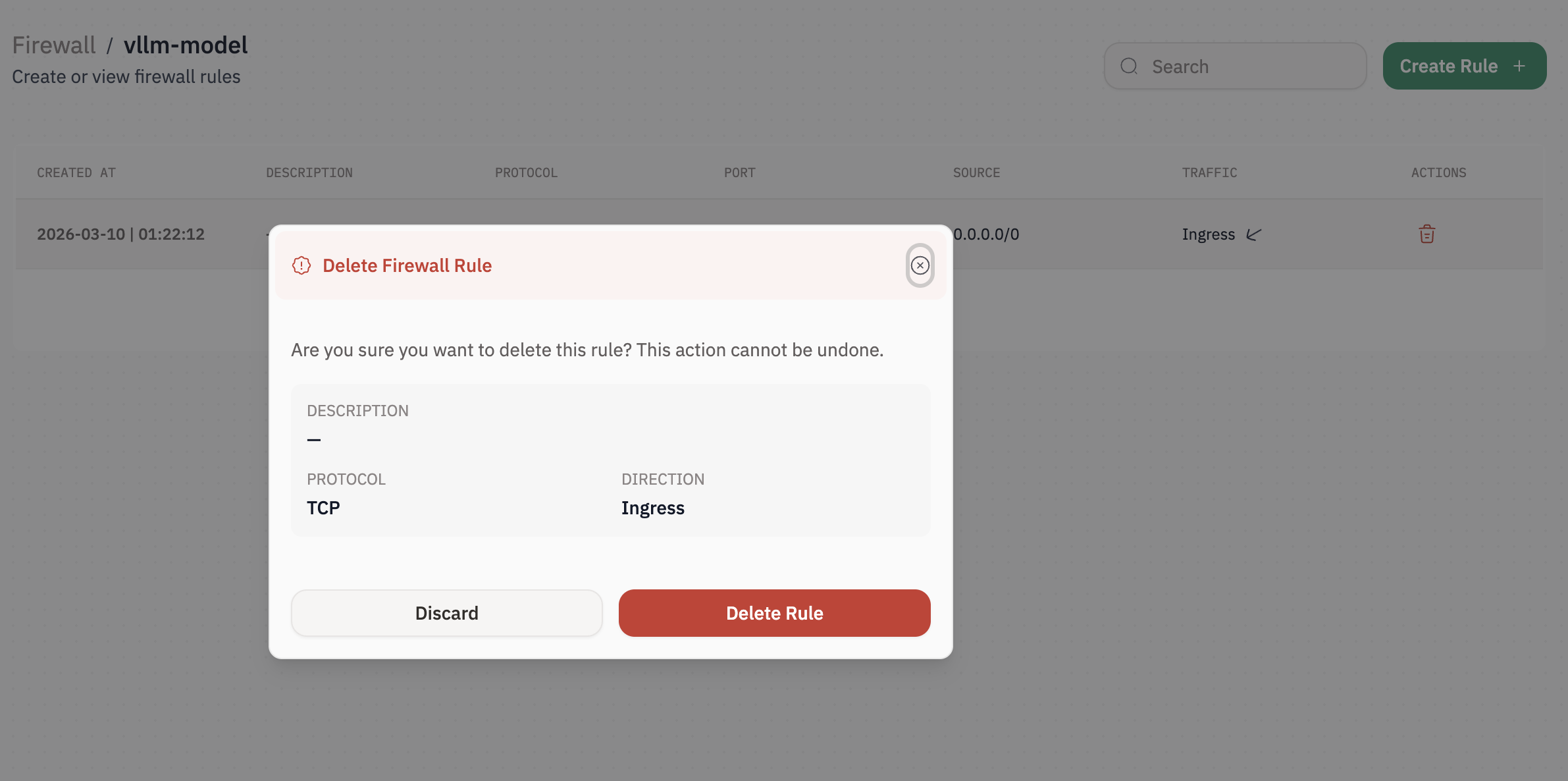Image resolution: width=1568 pixels, height=781 pixels.
Task: Click the Port column header
Action: tap(739, 173)
